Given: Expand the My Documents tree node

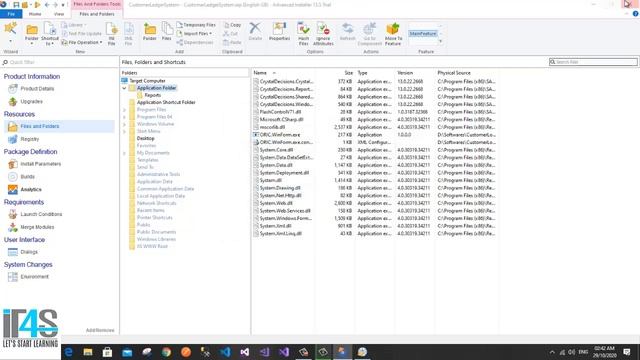Looking at the screenshot, I should point(124,153).
